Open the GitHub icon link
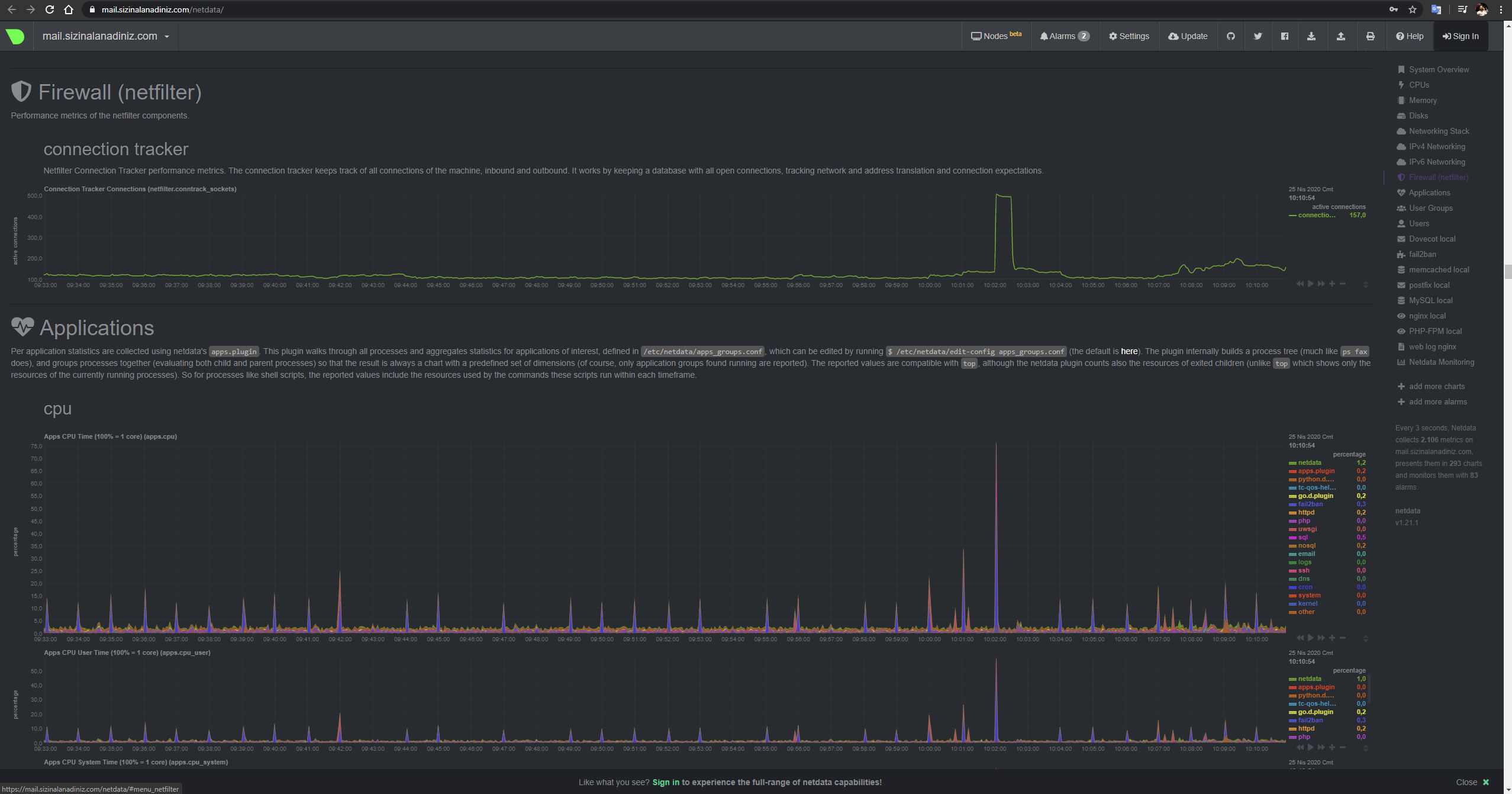 click(x=1230, y=36)
